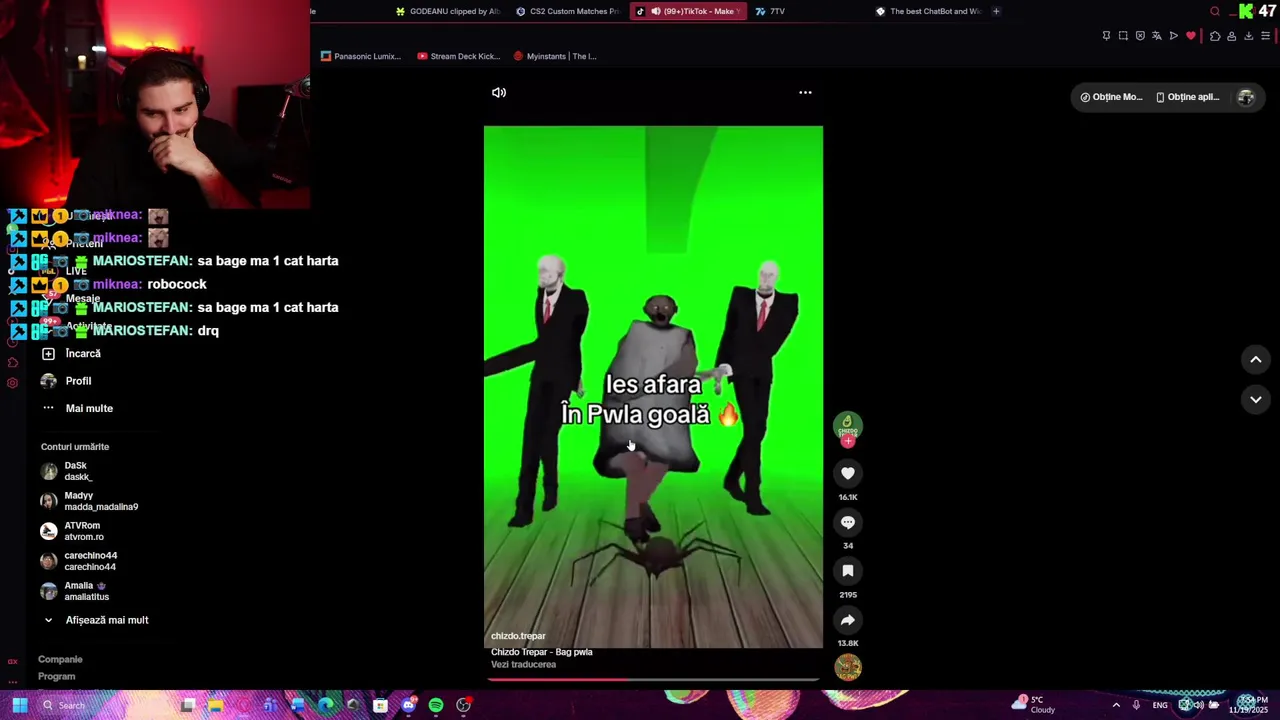Select the '(99+)TikTok - Make' tab

[x=688, y=11]
